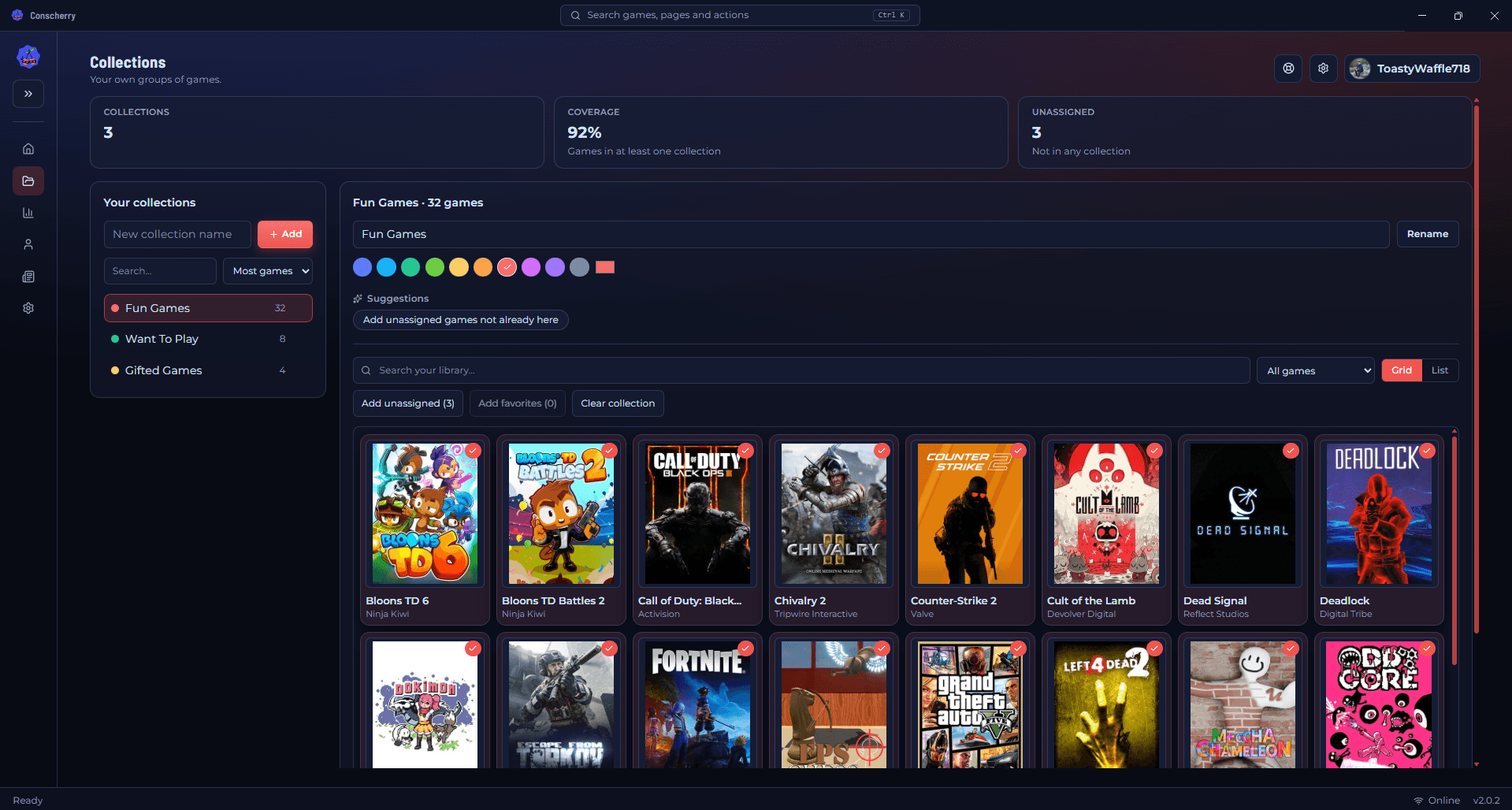Click the ToastyWaffle718 avatar
Viewport: 1512px width, 810px height.
pyautogui.click(x=1360, y=69)
